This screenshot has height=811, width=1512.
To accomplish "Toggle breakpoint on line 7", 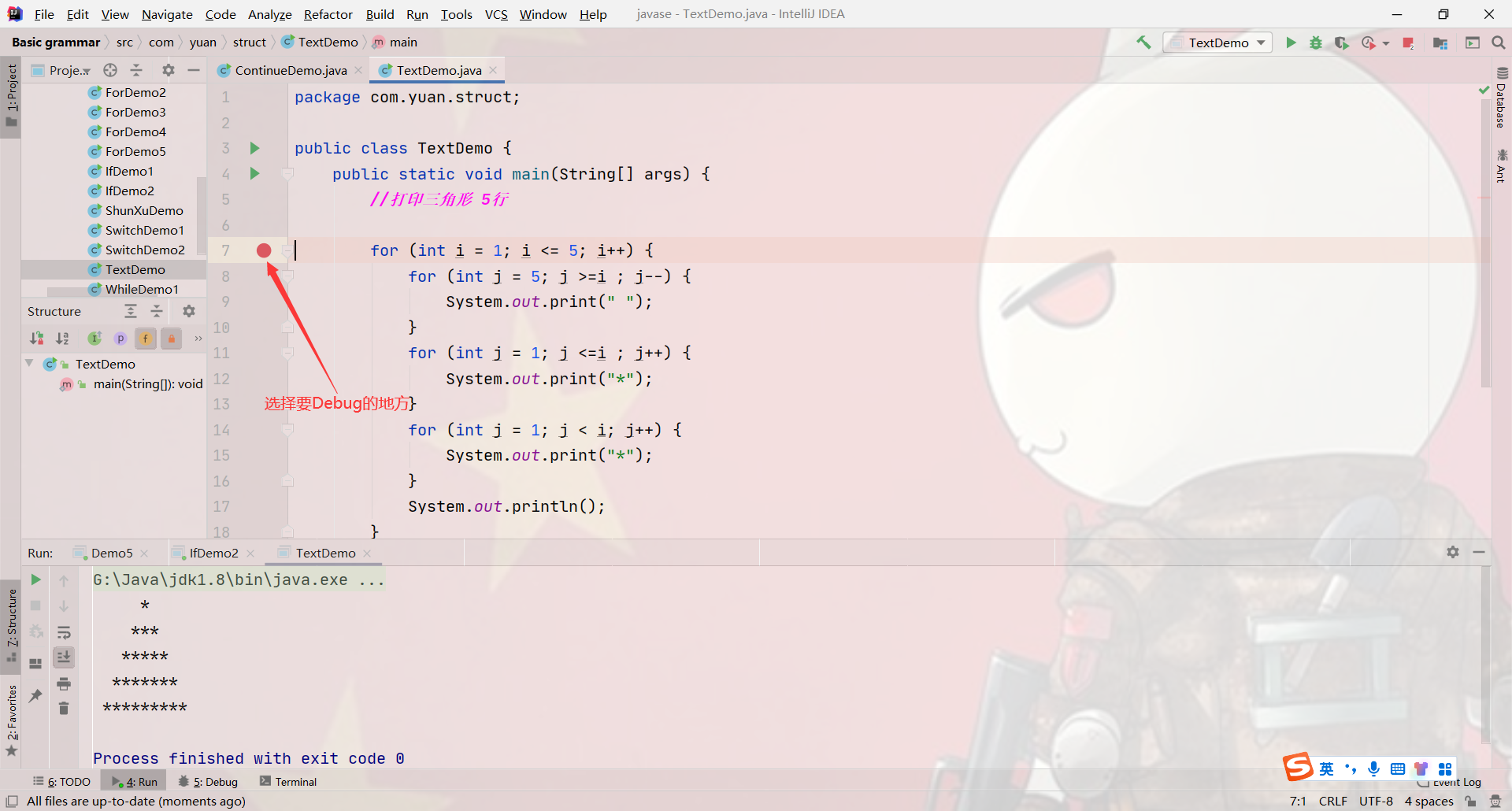I will point(264,250).
